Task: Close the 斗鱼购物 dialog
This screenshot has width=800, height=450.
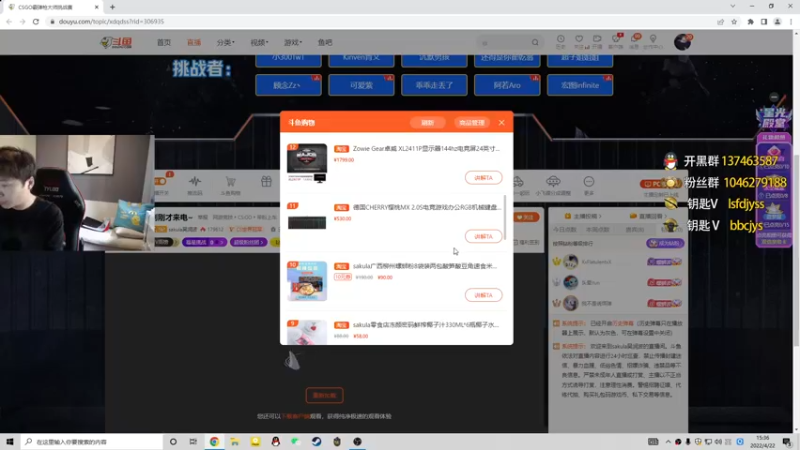Action: point(502,123)
